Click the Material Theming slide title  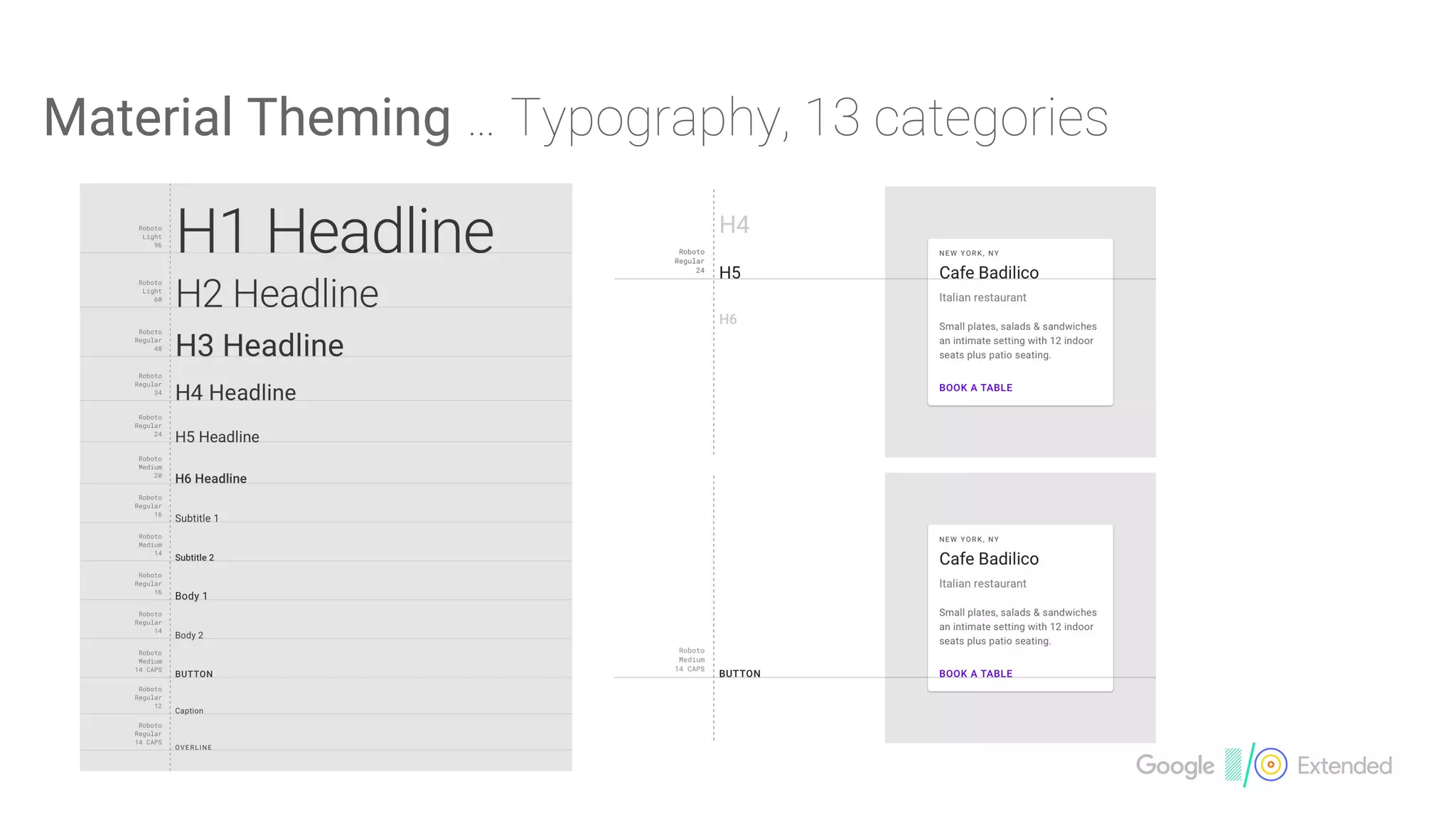(247, 118)
